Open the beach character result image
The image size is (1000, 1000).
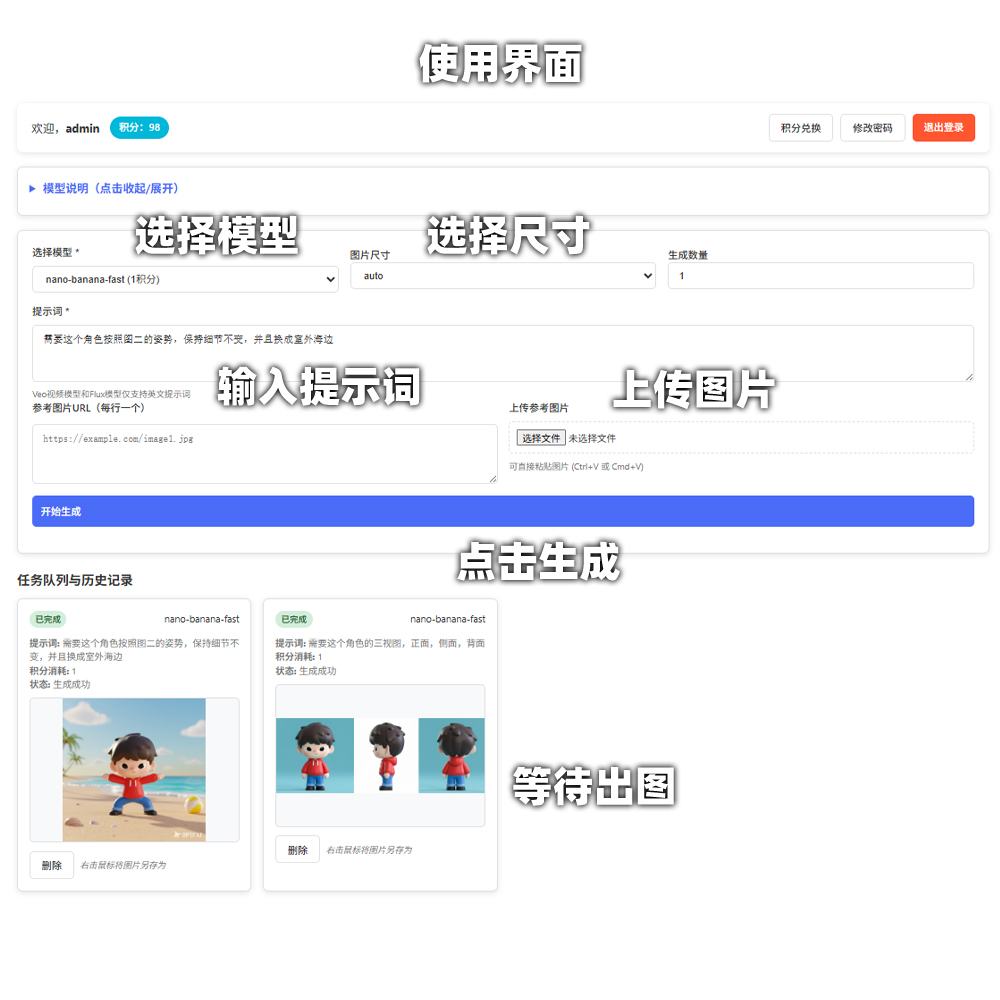[x=134, y=770]
